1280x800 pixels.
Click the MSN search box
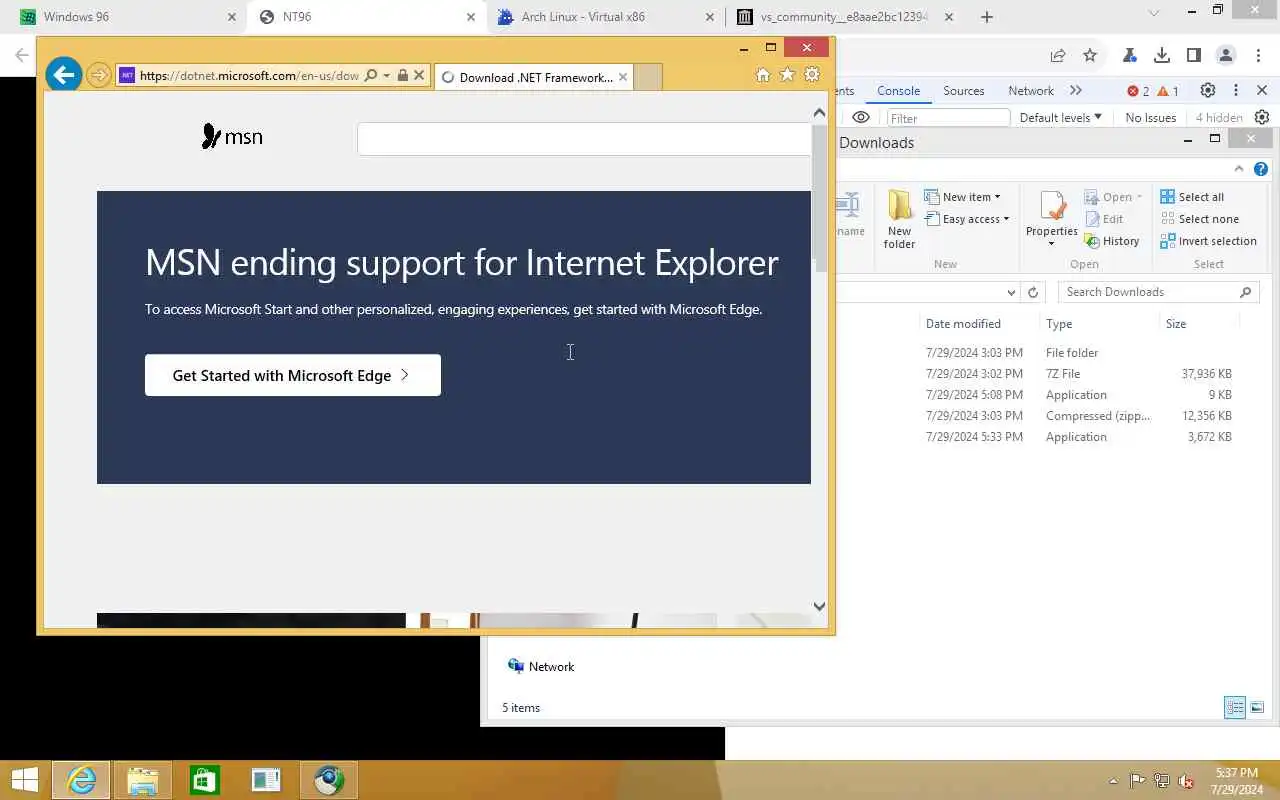(584, 139)
